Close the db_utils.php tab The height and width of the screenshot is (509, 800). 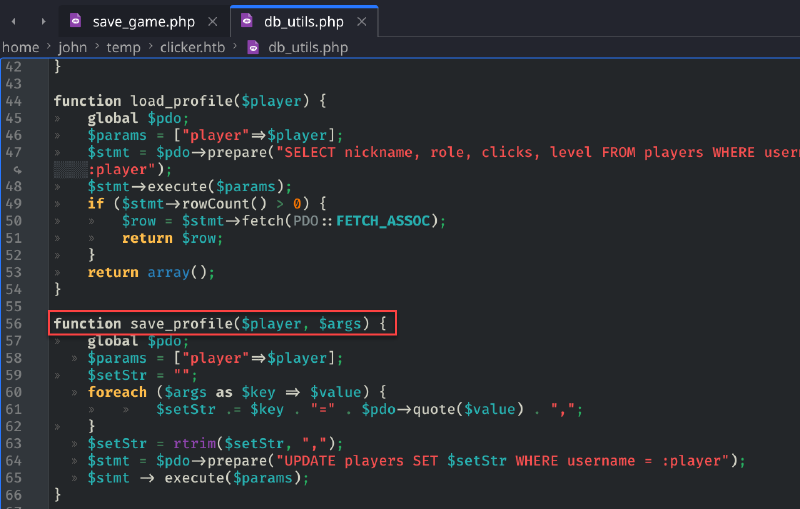pyautogui.click(x=362, y=22)
